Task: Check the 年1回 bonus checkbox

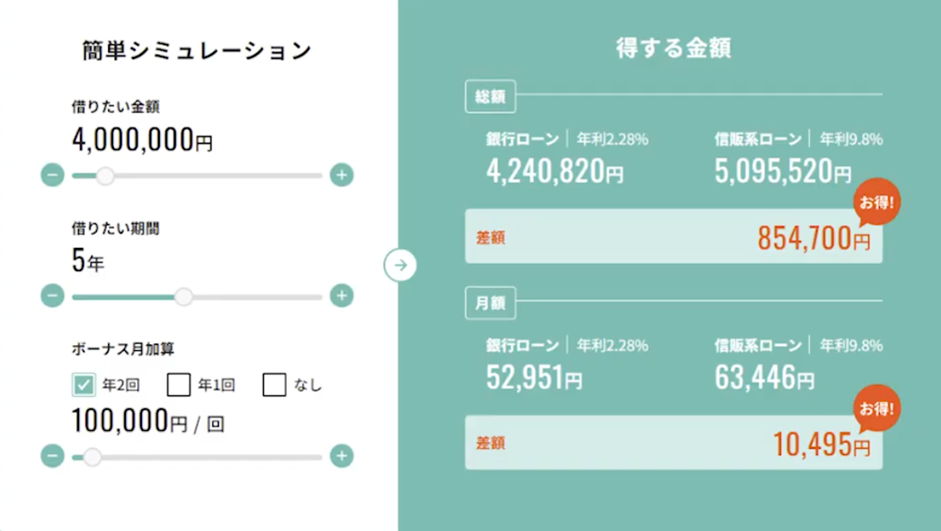Action: (179, 384)
